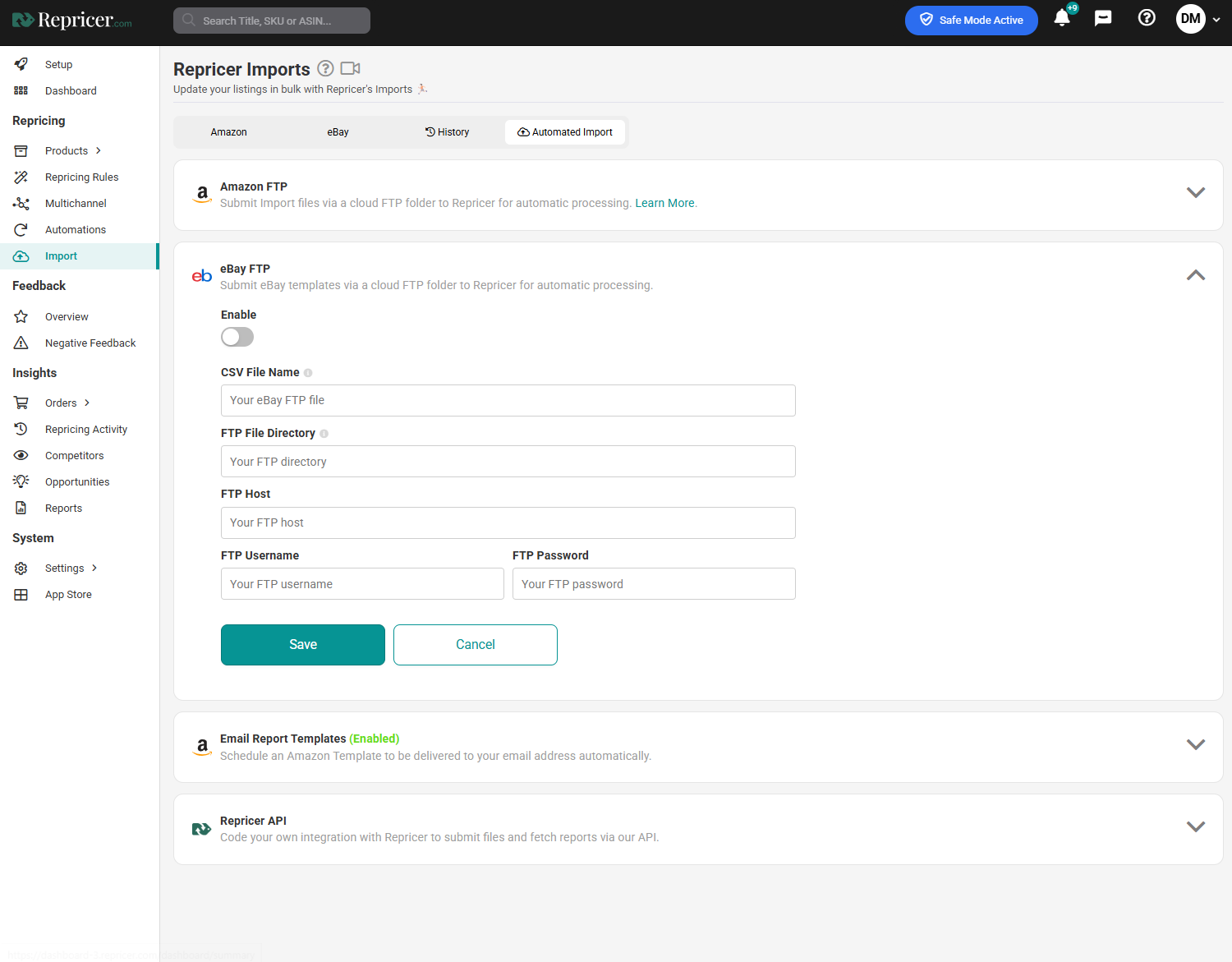
Task: Open the History tab
Action: [447, 132]
